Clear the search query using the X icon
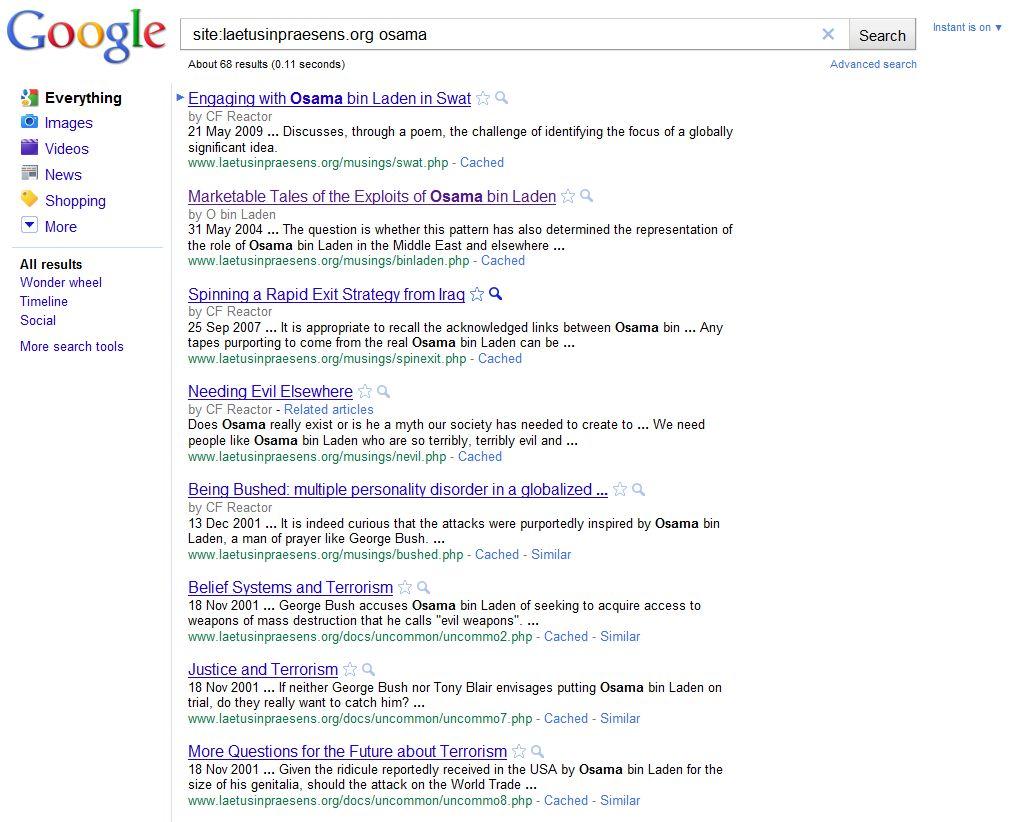 coord(828,33)
